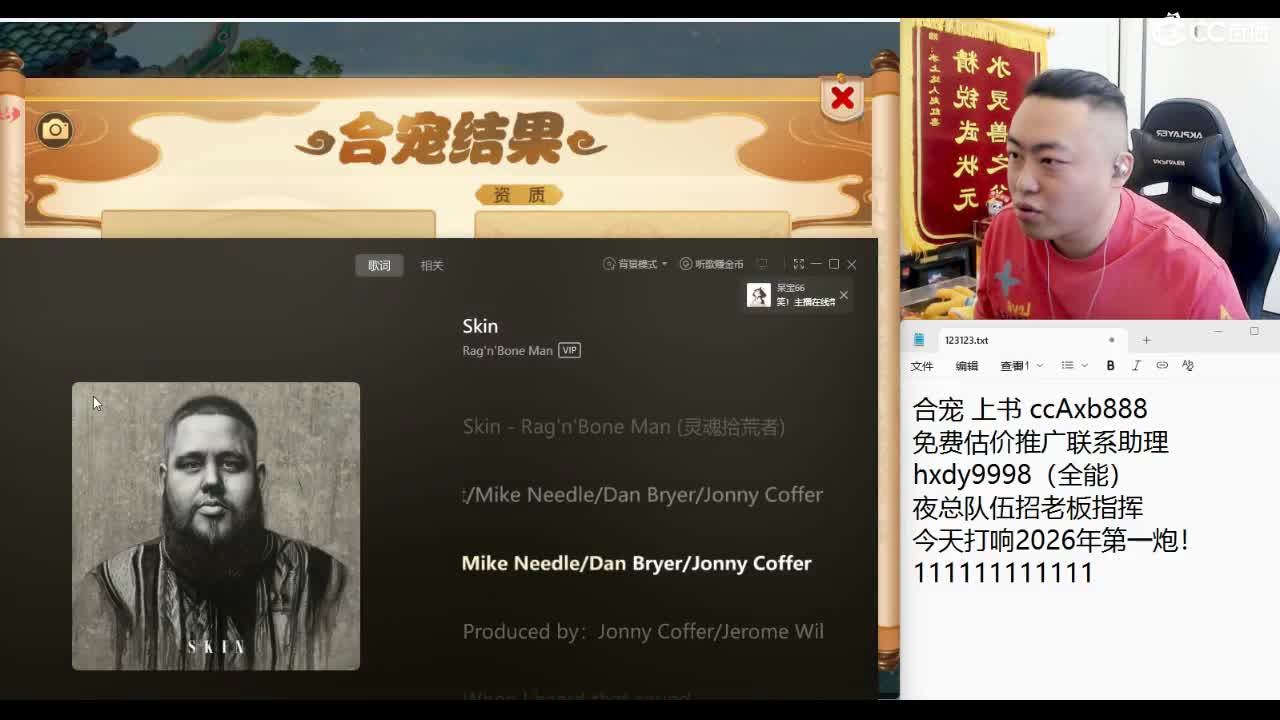Image resolution: width=1280 pixels, height=720 pixels.
Task: Click the screenshot camera icon on the pet result window
Action: (x=52, y=130)
